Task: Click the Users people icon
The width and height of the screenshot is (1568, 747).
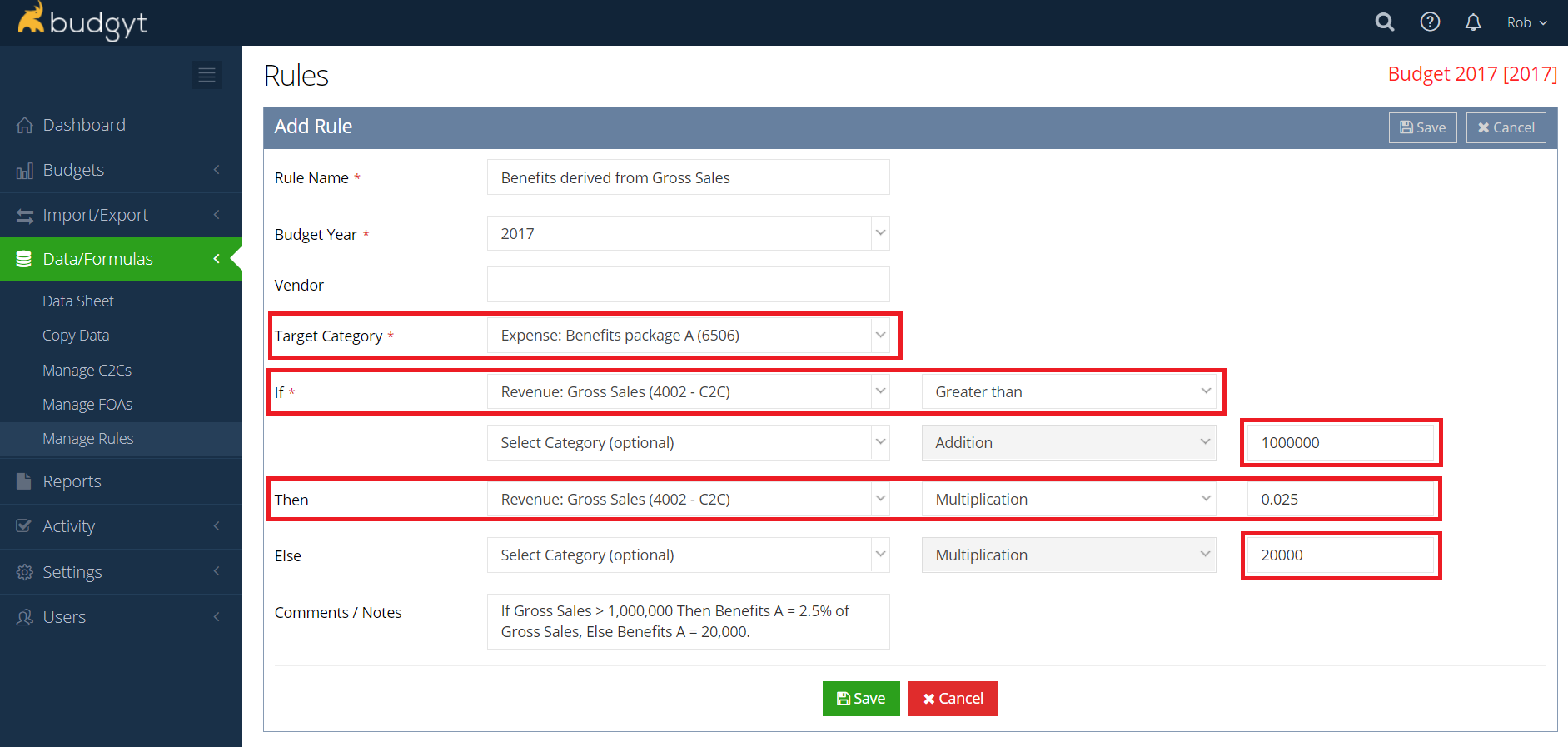Action: (25, 617)
